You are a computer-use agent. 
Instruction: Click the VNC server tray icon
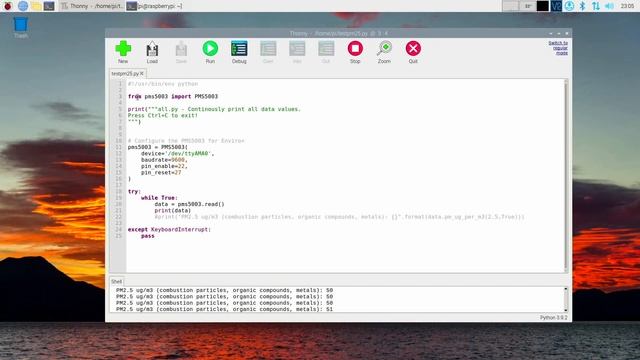[x=556, y=6]
